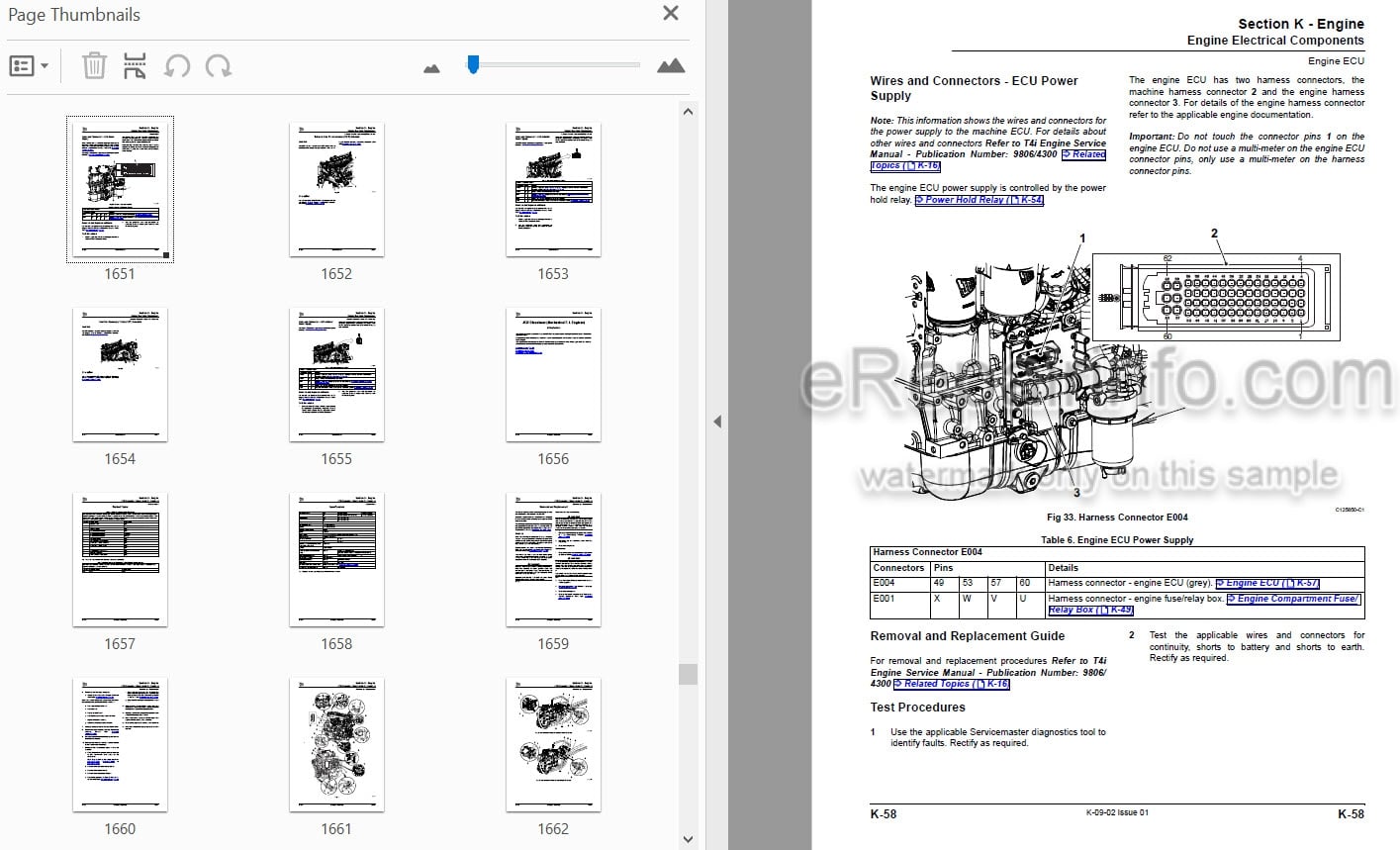Select page thumbnail 1653
This screenshot has height=850, width=1400.
[x=553, y=188]
